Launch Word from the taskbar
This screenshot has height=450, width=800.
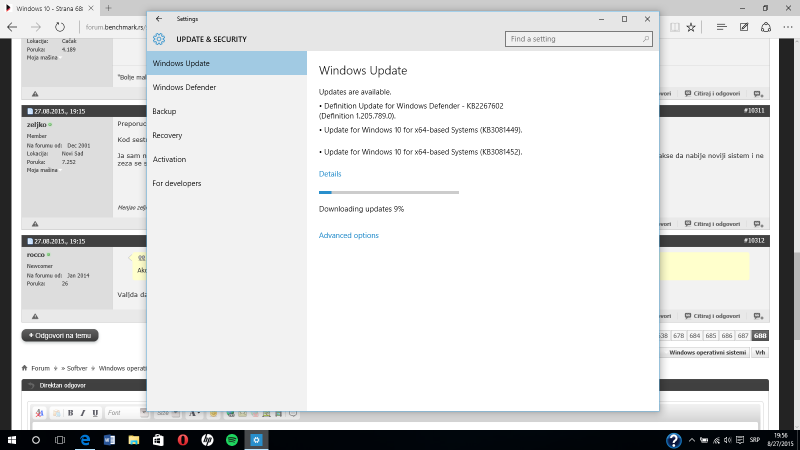click(109, 440)
